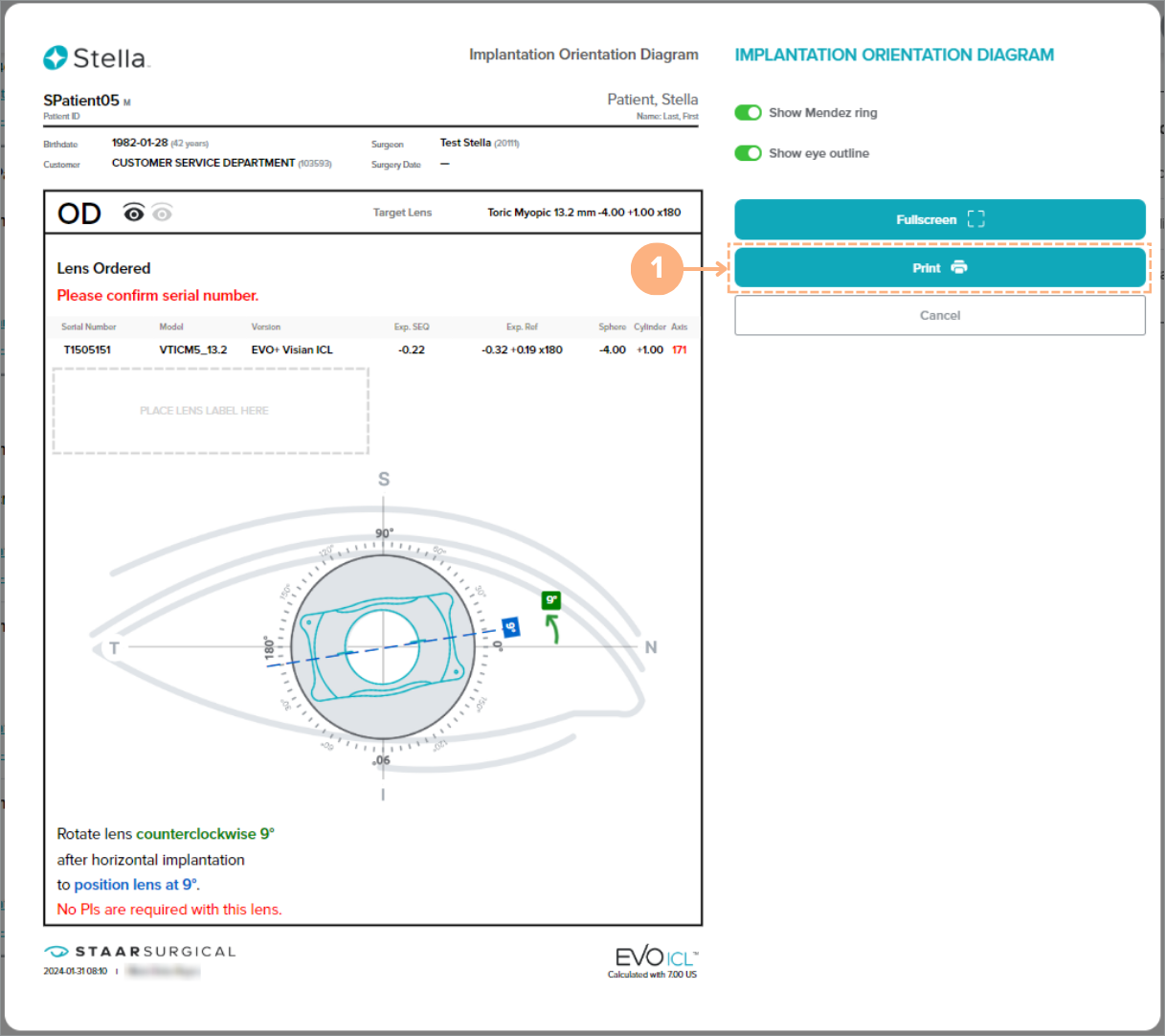Click the Print button text
This screenshot has height=1036, width=1165.
point(926,268)
